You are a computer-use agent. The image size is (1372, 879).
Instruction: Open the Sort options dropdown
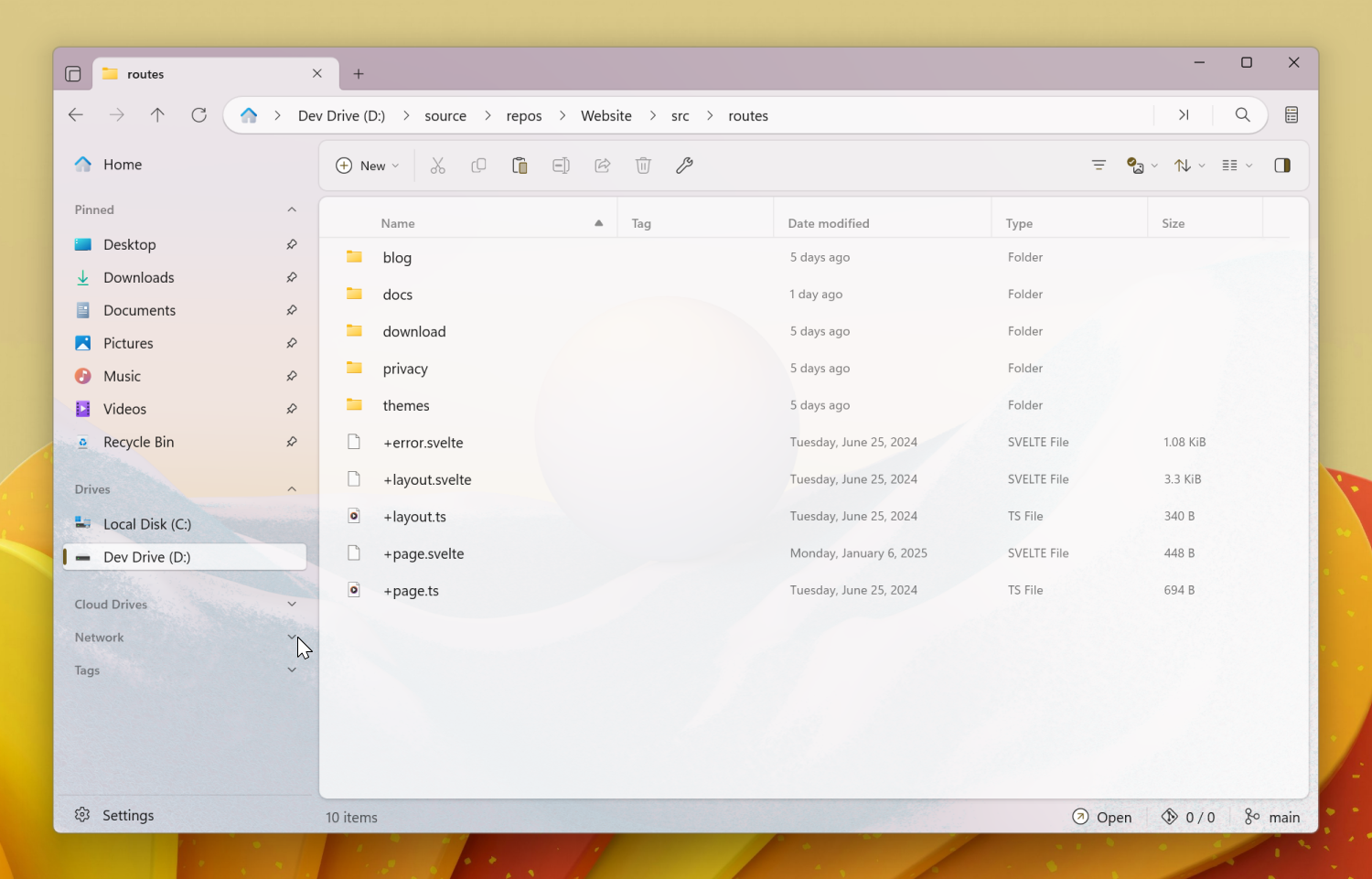[x=1188, y=166]
